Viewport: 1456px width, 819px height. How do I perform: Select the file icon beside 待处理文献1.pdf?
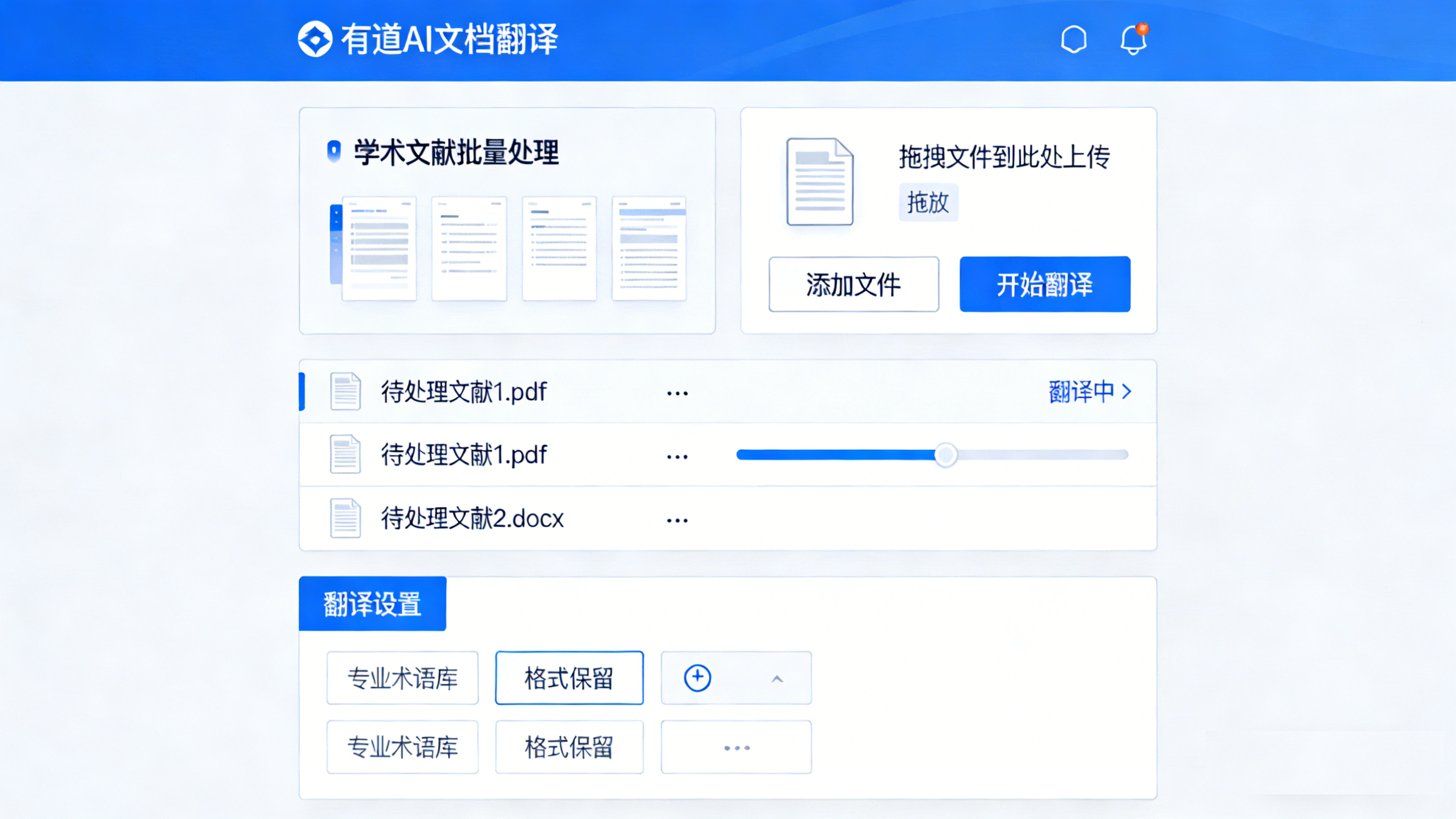345,392
